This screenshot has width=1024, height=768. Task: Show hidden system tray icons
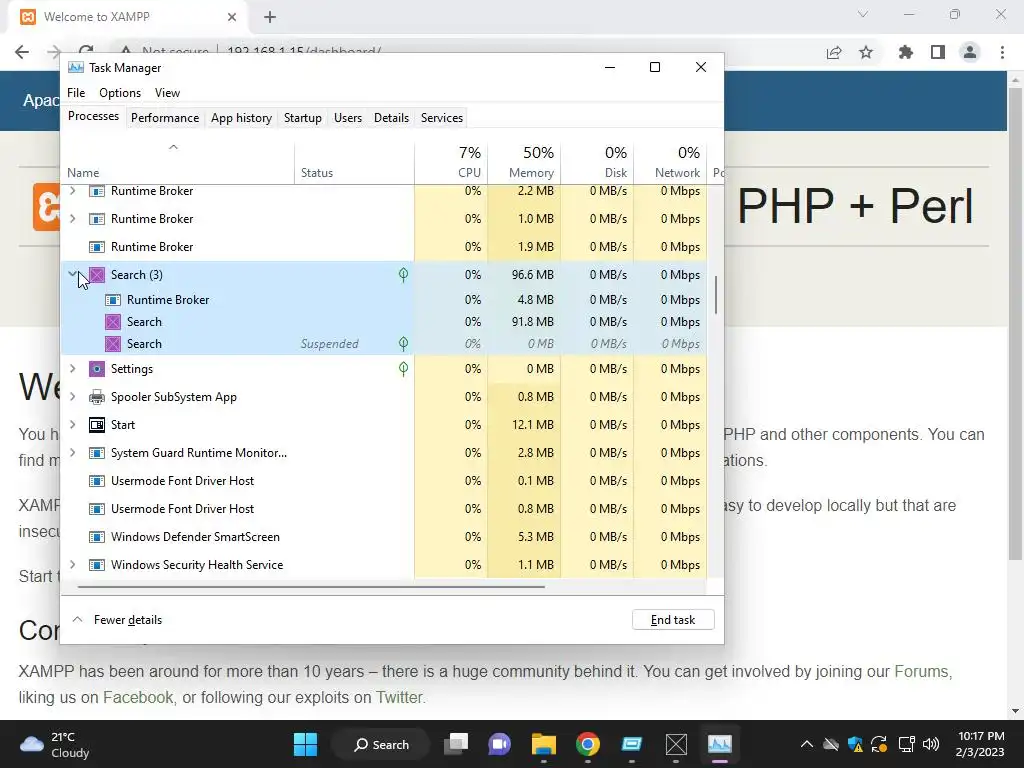807,744
